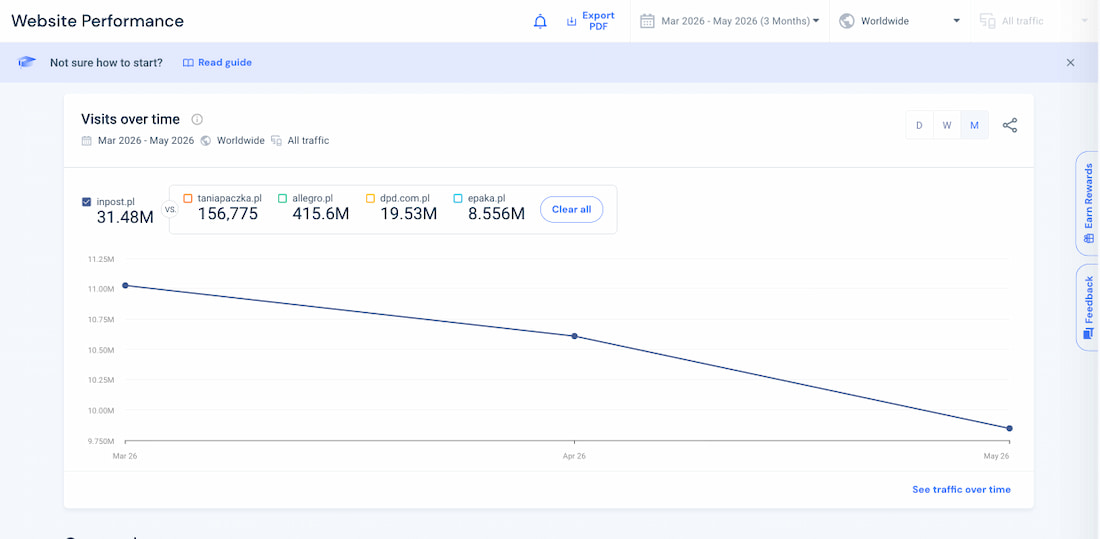The height and width of the screenshot is (539, 1100).
Task: Click the 156,775 value for taniapaczka.pl
Action: click(x=227, y=214)
